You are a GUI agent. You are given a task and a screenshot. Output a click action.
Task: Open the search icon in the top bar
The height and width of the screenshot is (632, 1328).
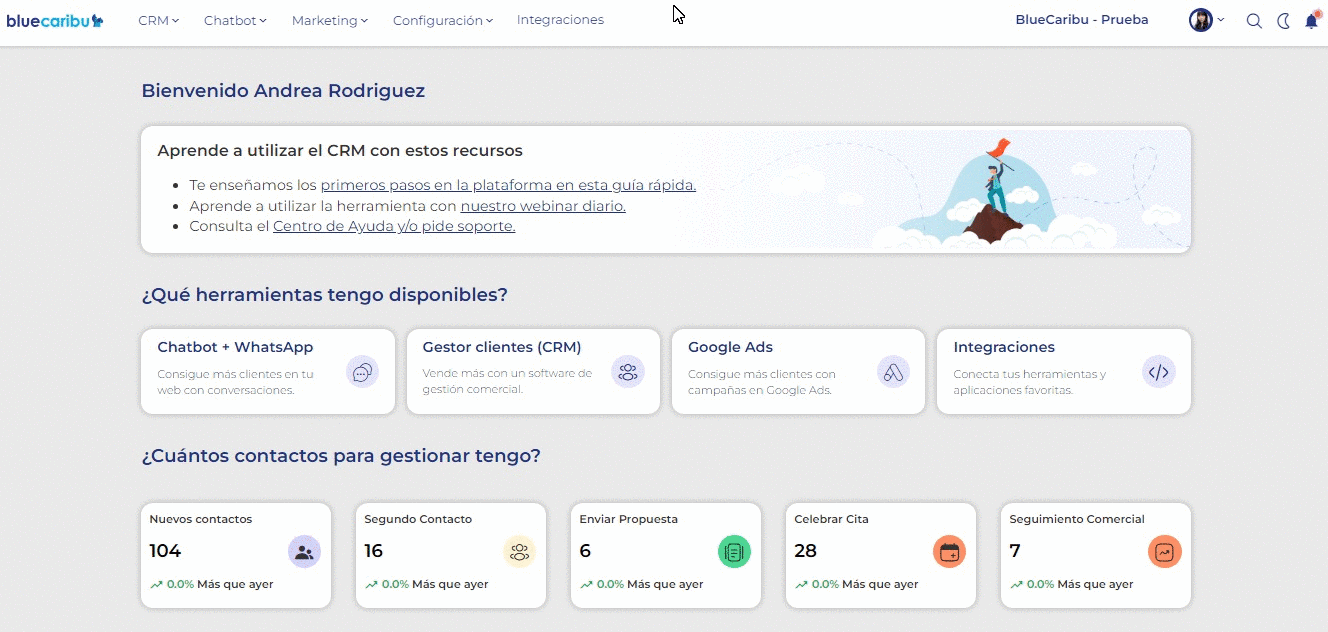click(1254, 19)
